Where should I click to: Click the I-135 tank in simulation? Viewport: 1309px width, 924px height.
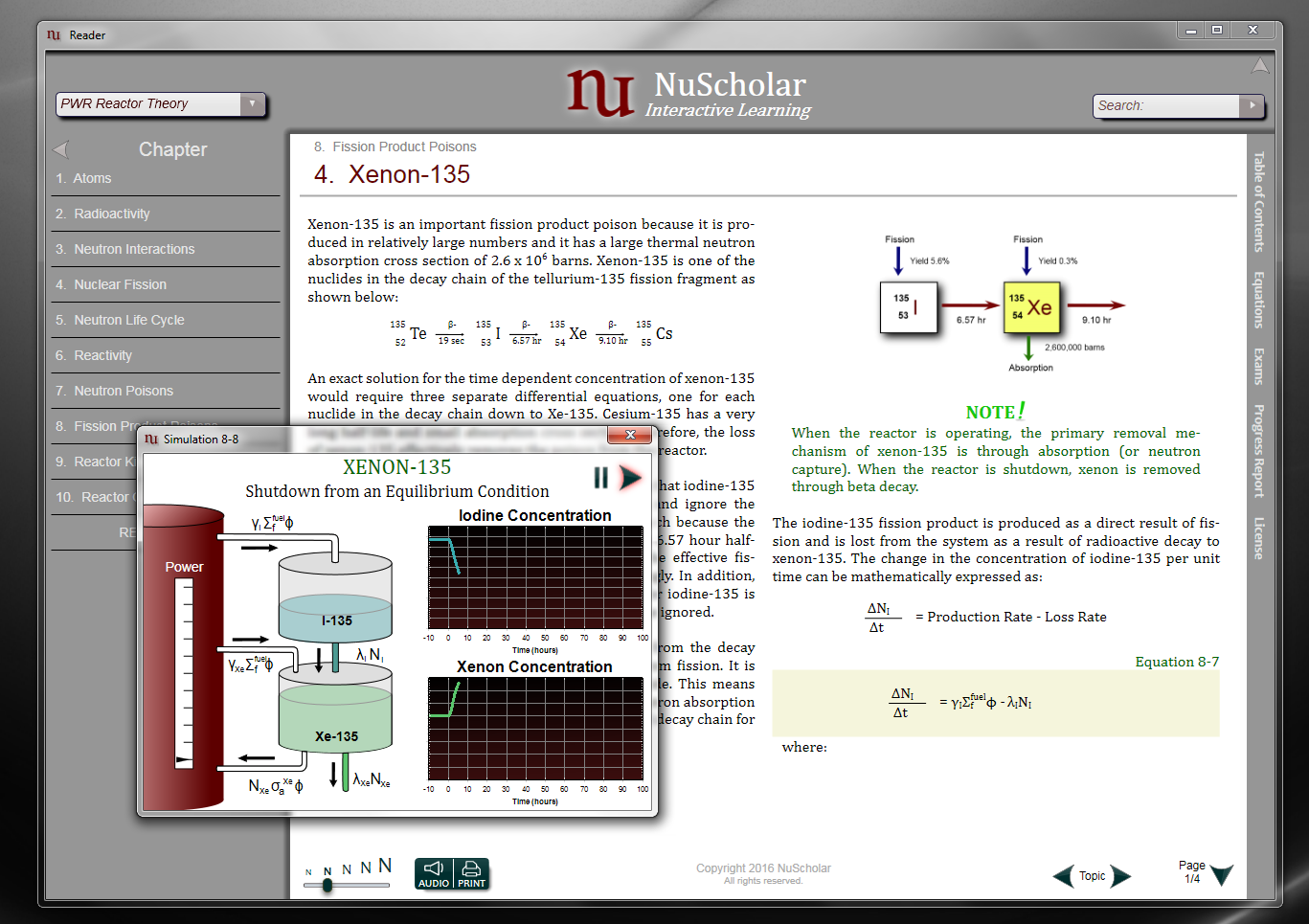tap(335, 597)
